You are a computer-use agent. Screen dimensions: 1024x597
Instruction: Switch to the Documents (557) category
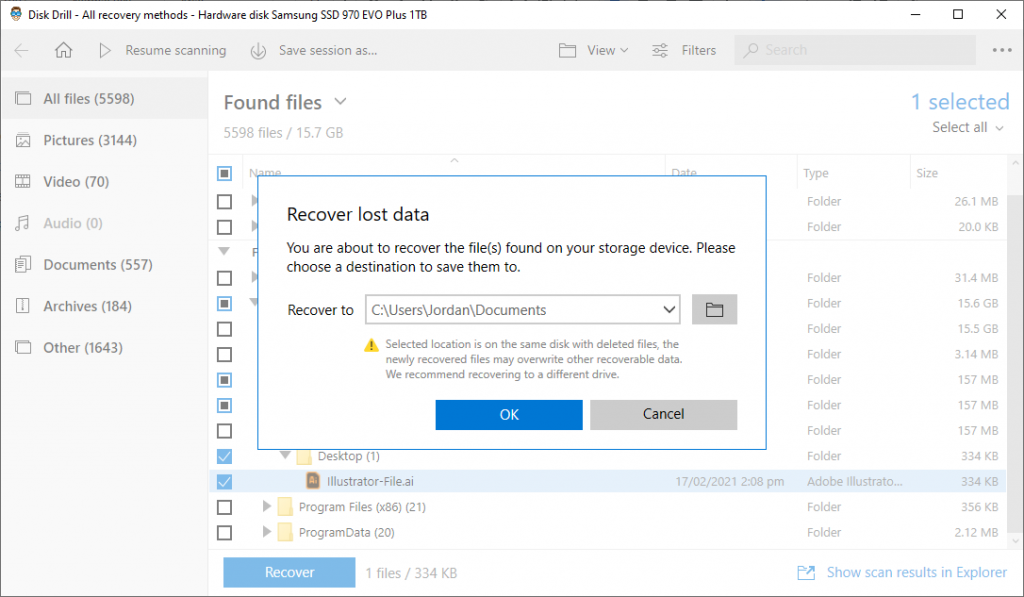pos(97,265)
